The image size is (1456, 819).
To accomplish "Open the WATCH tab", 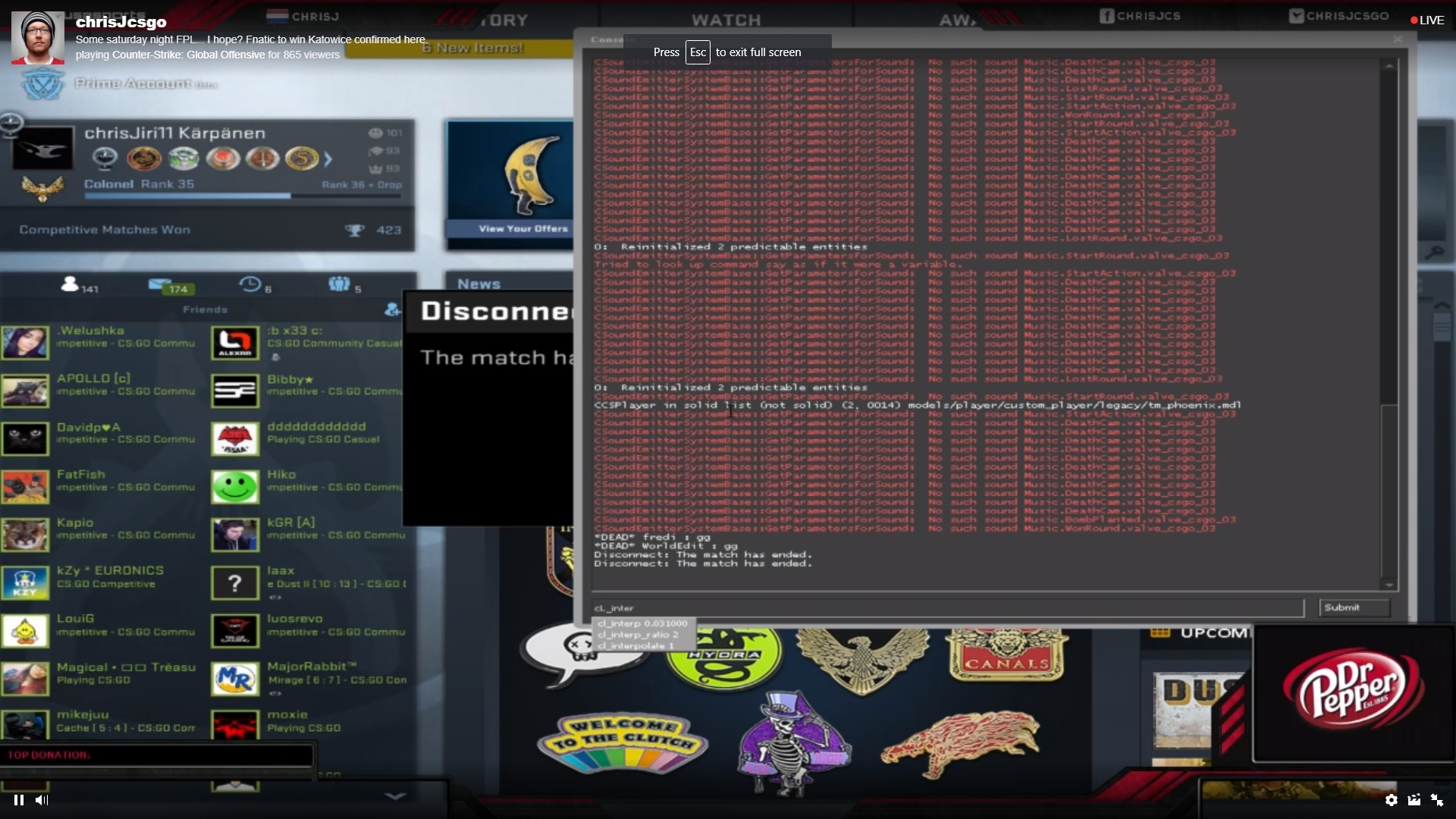I will point(726,20).
